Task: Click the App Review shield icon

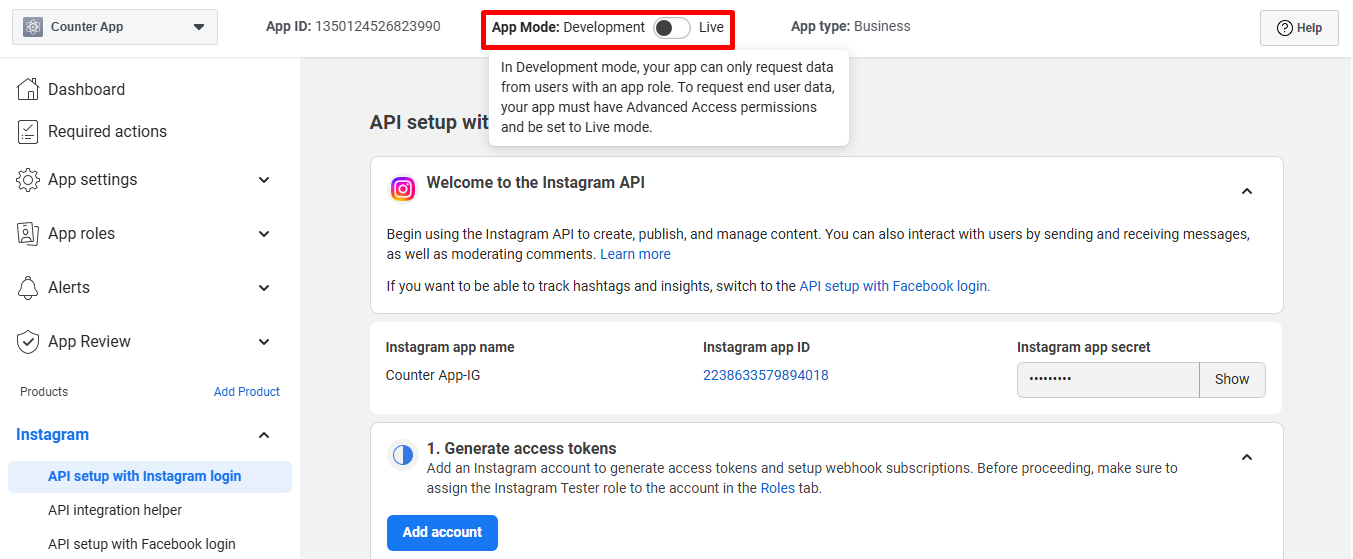Action: 28,342
